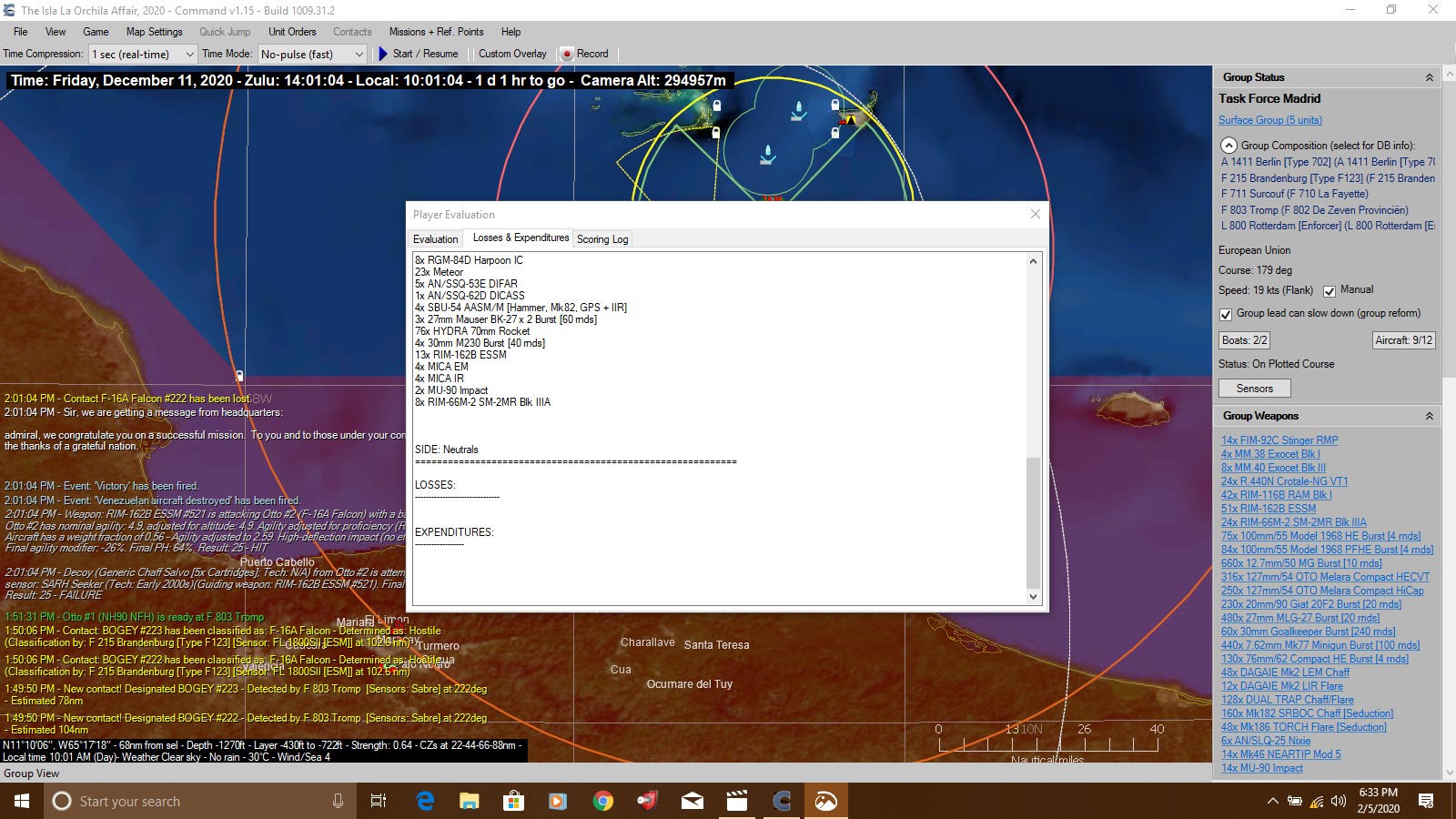1456x819 pixels.
Task: Open the Time Compression dropdown
Action: tap(143, 55)
